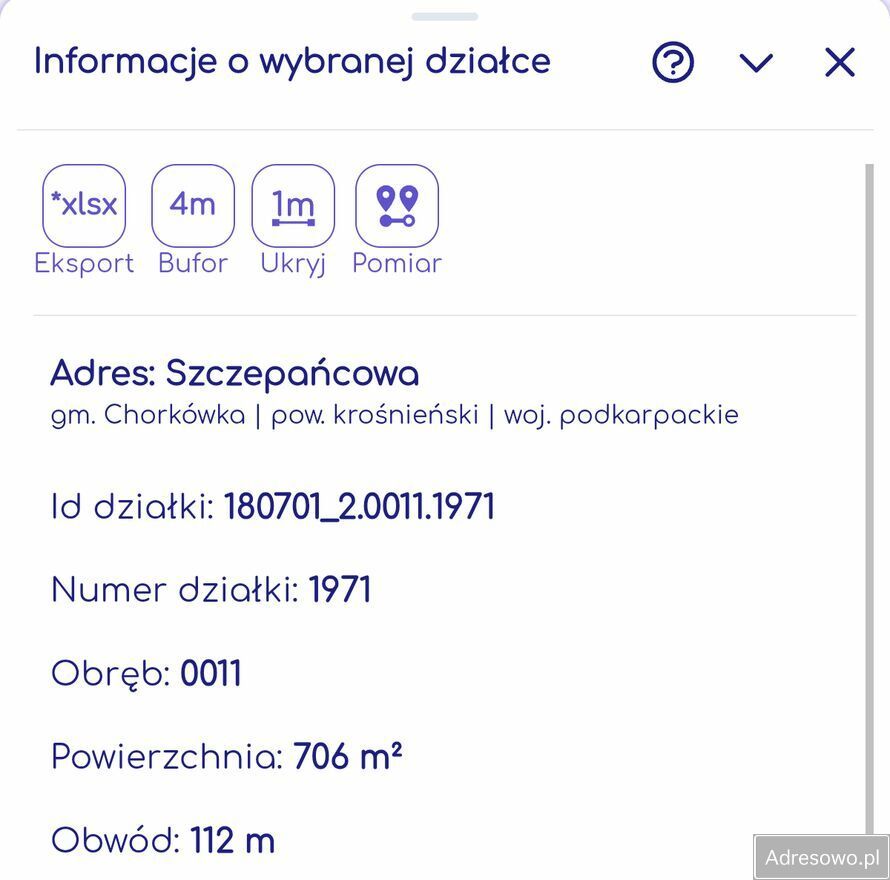Toggle the 4m buffer around the parcel

click(x=192, y=204)
